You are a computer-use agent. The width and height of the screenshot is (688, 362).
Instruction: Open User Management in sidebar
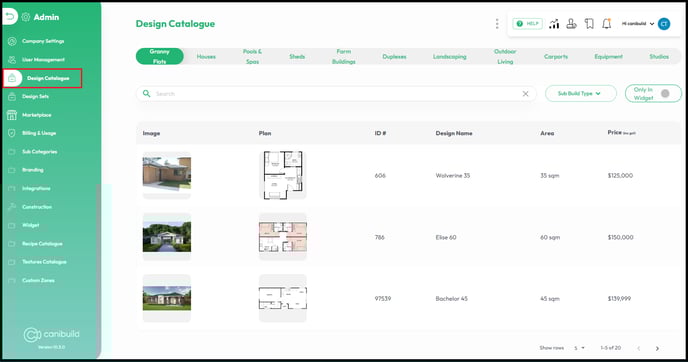coord(43,60)
